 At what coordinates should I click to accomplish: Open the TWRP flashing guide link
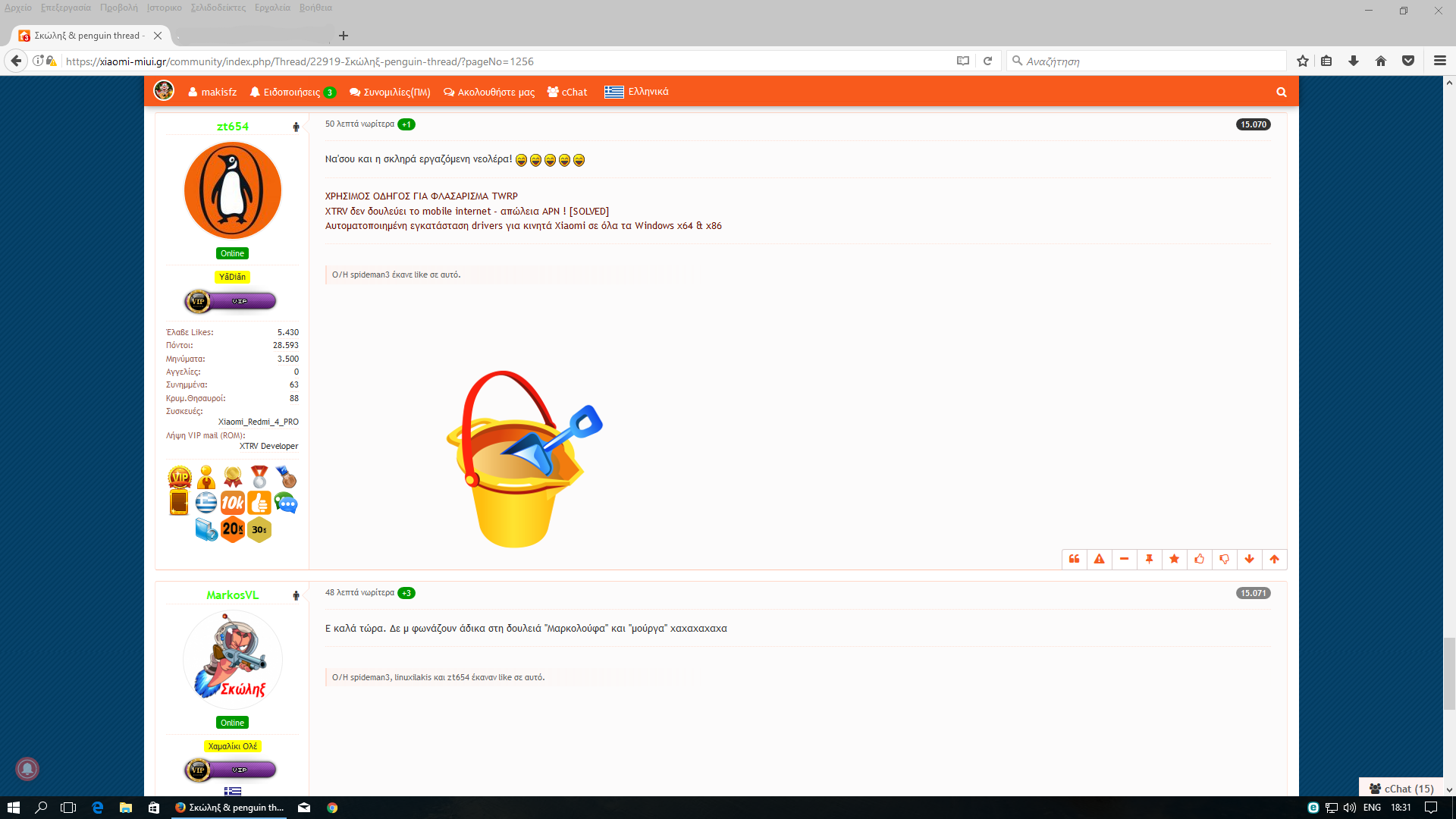pyautogui.click(x=421, y=196)
